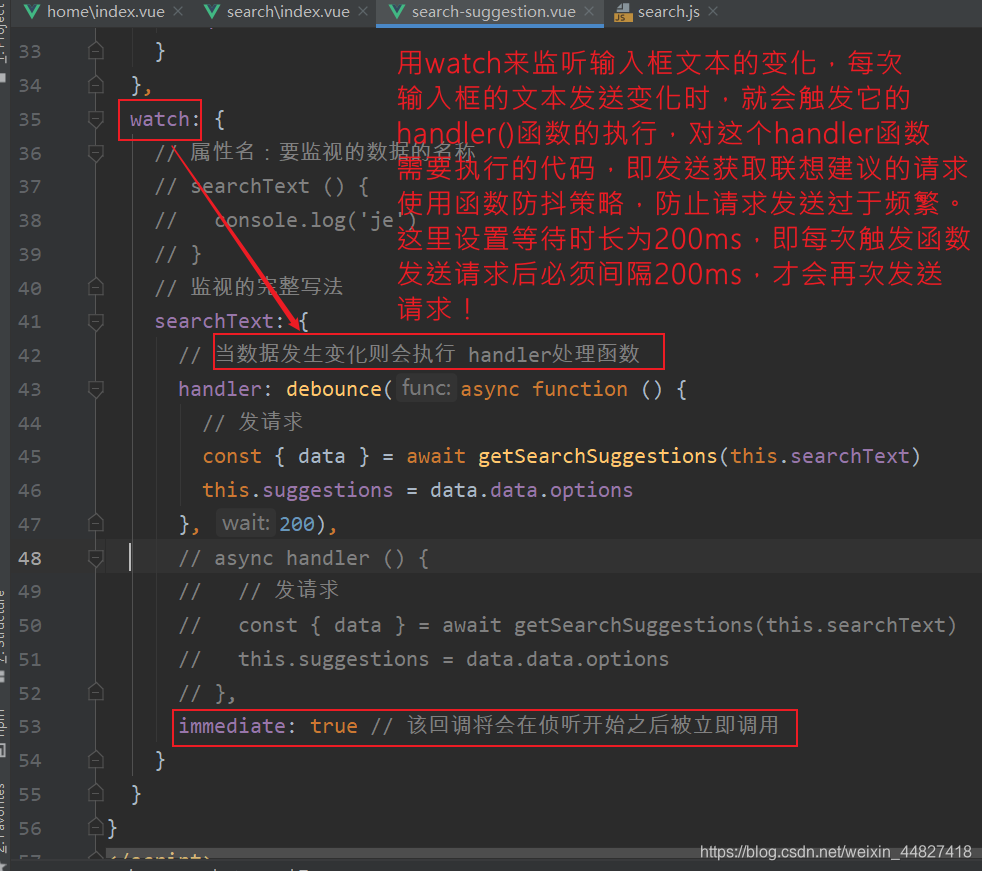Click the value 200 on line 47
The width and height of the screenshot is (982, 871).
(x=297, y=523)
